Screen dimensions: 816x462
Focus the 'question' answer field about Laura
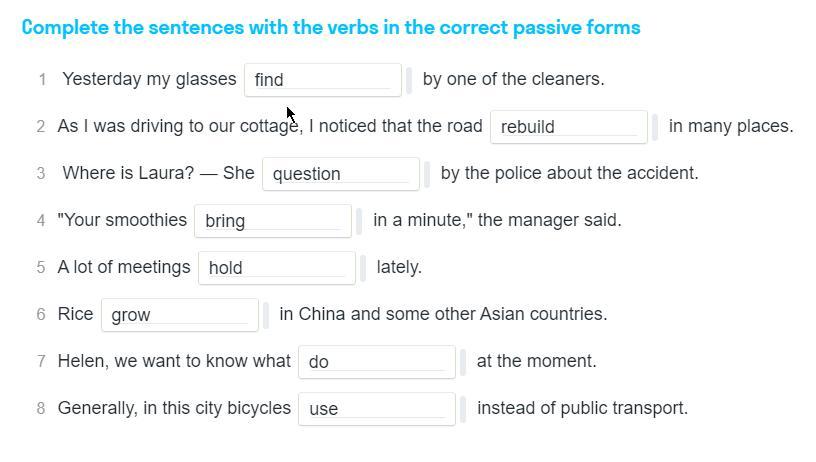pos(340,174)
